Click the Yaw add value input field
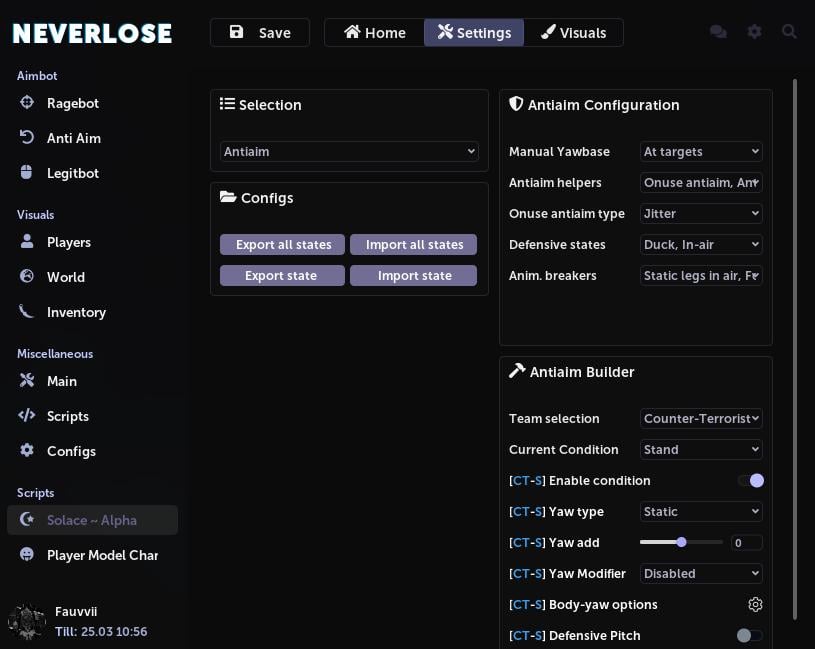 click(x=745, y=542)
